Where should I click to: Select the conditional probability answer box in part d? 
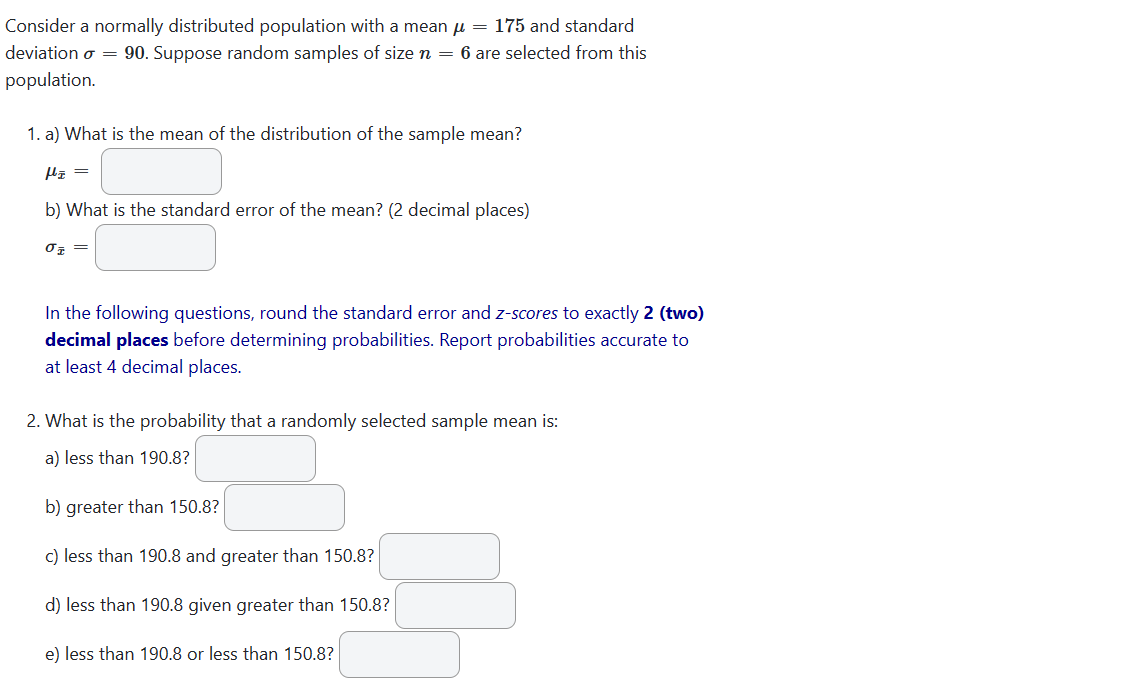[455, 605]
